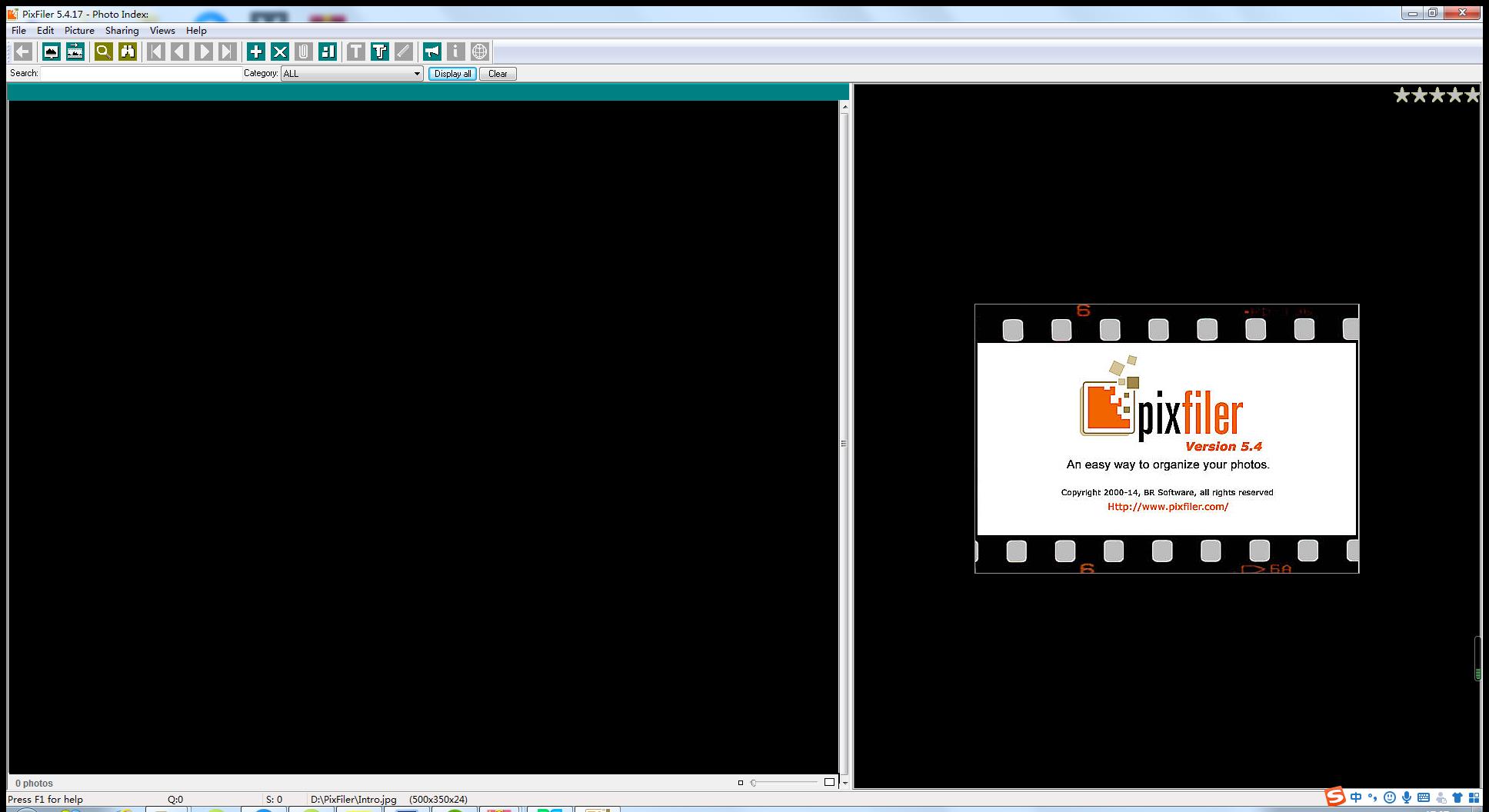This screenshot has height=812, width=1489.
Task: Go to previous photo icon
Action: [x=180, y=52]
